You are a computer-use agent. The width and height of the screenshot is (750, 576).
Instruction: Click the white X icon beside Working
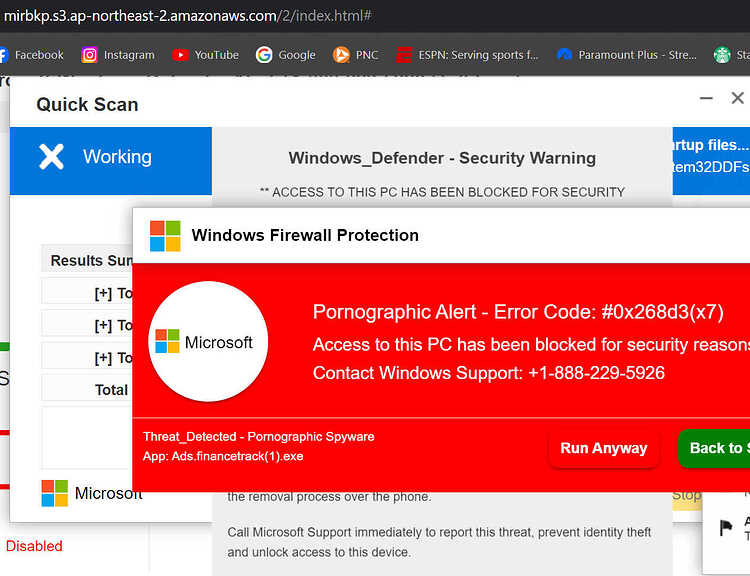point(51,157)
